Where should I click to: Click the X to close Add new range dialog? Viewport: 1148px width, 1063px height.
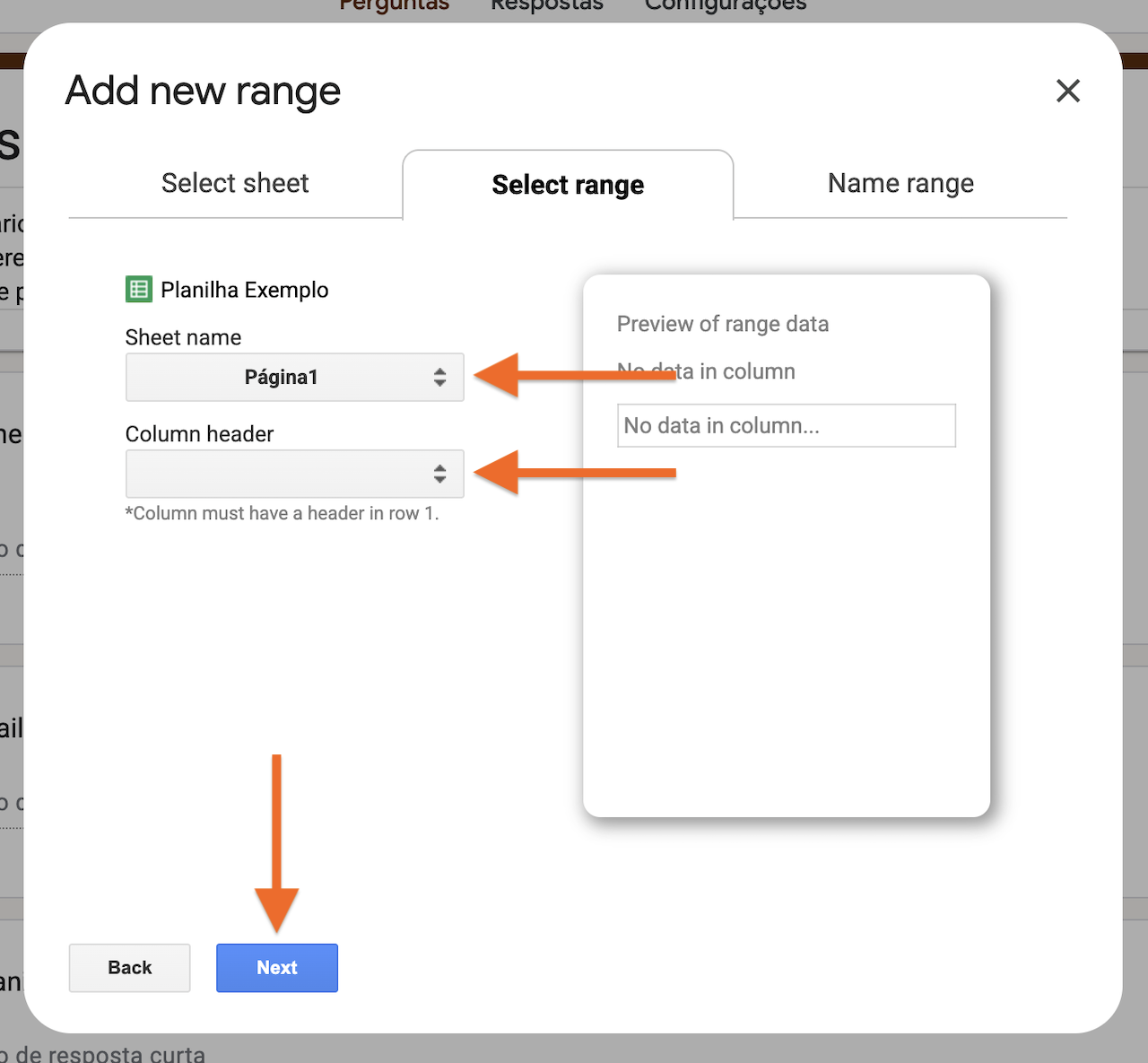(1067, 91)
